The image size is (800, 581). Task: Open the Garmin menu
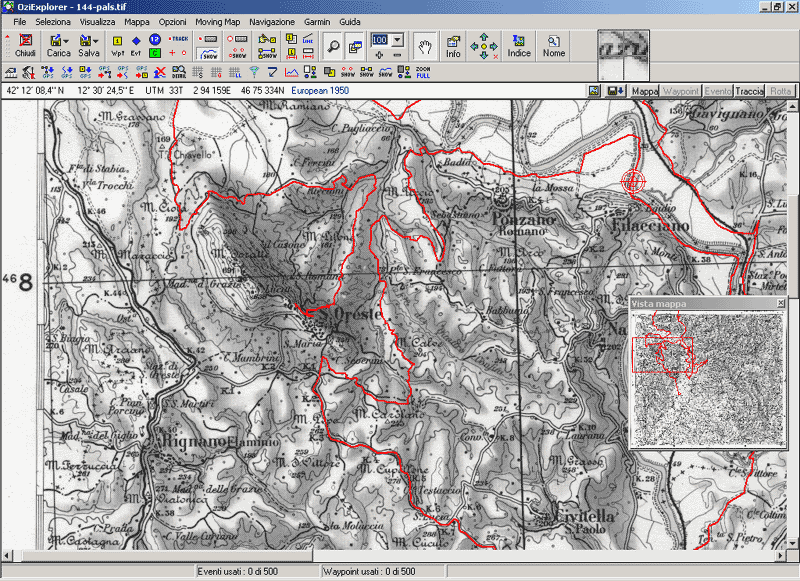317,22
